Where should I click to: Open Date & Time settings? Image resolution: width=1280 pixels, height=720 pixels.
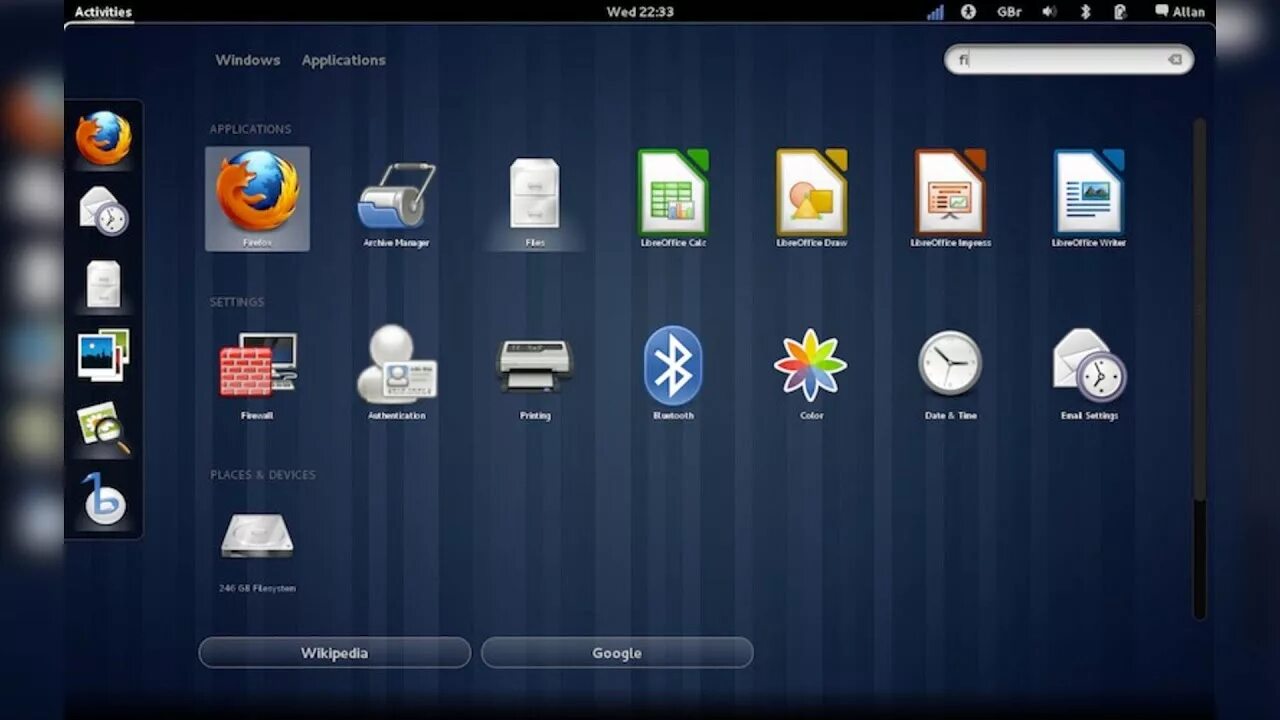(950, 373)
